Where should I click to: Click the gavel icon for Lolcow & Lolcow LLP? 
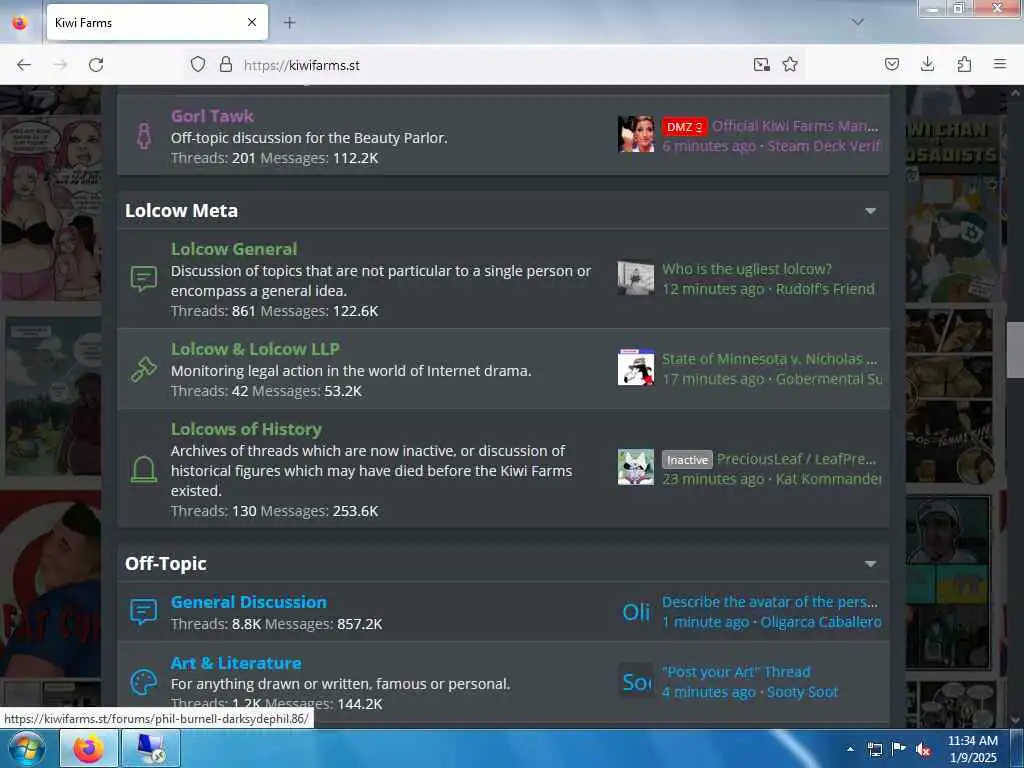click(144, 370)
